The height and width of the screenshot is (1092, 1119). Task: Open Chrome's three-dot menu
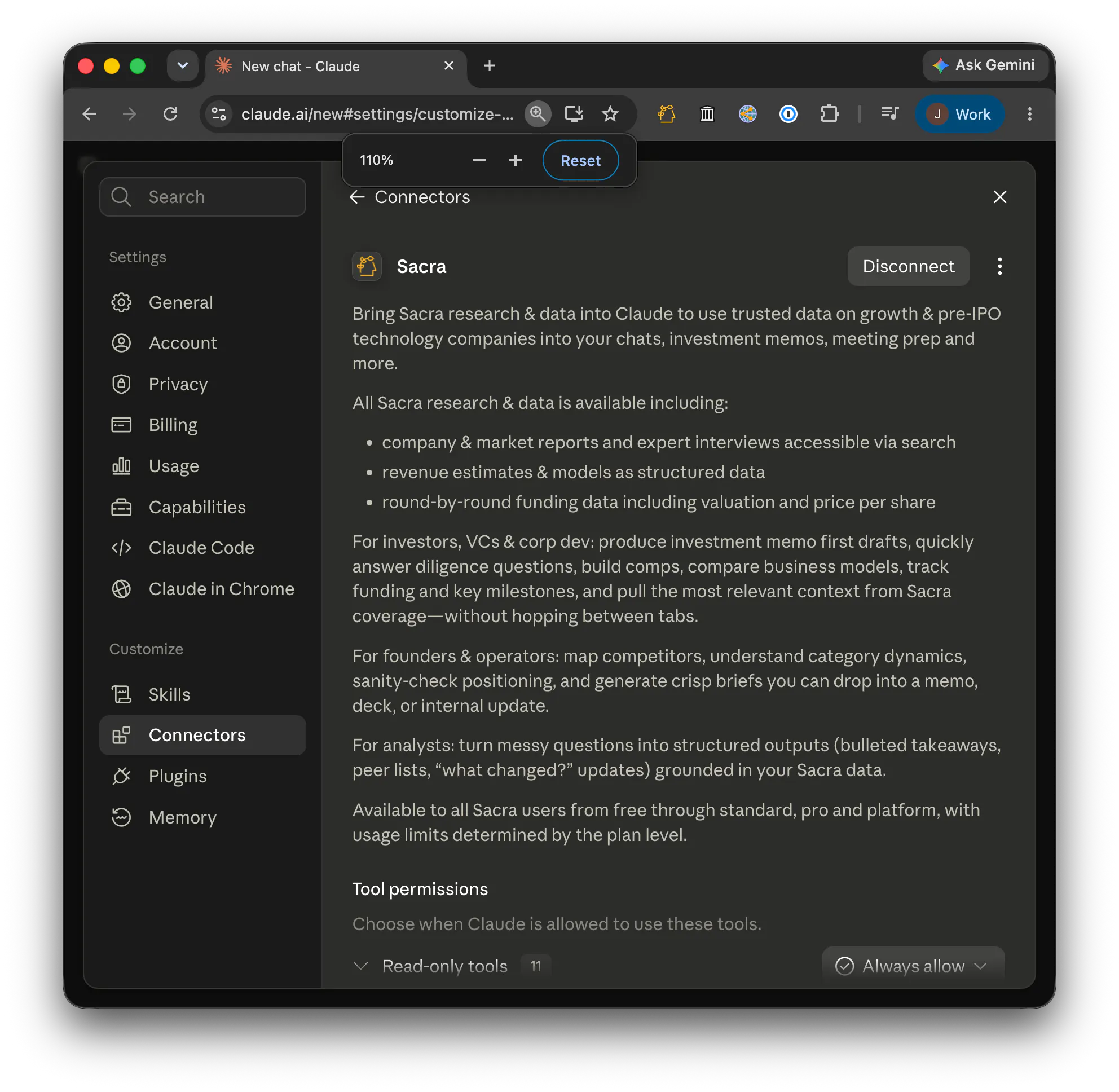pyautogui.click(x=1029, y=113)
